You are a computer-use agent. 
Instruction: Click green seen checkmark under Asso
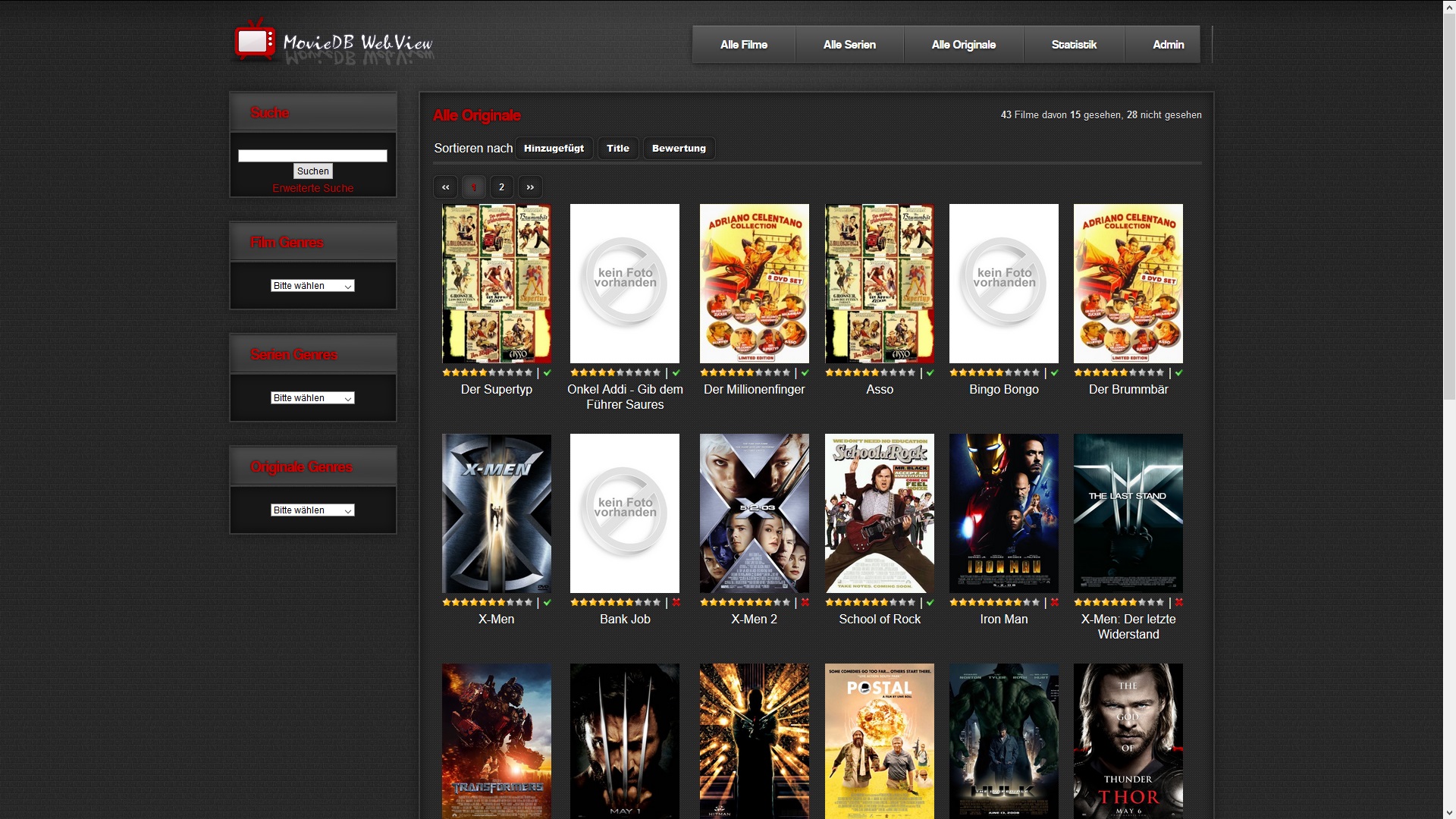click(930, 372)
